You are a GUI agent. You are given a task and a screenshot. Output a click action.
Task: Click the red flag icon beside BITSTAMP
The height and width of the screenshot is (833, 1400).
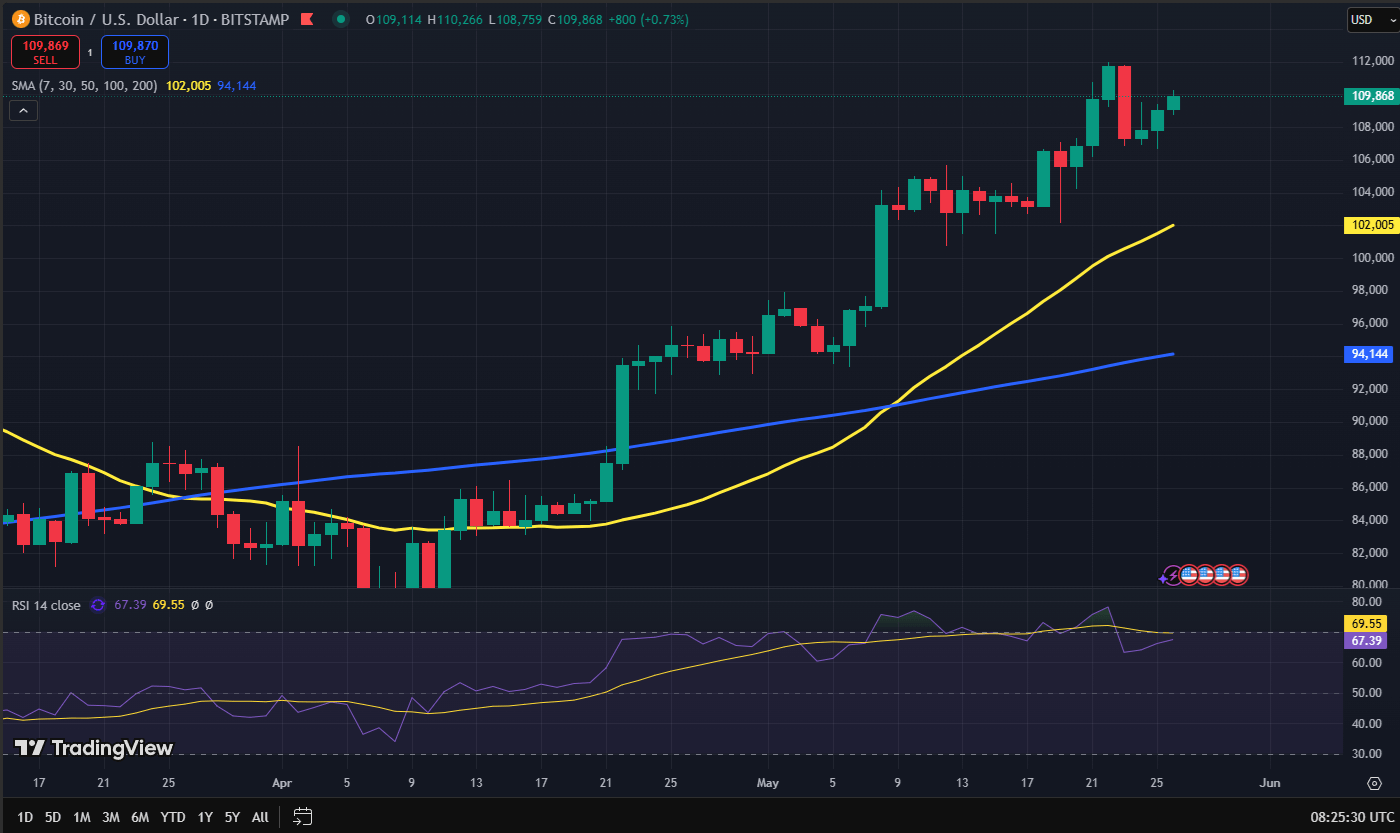[x=306, y=19]
